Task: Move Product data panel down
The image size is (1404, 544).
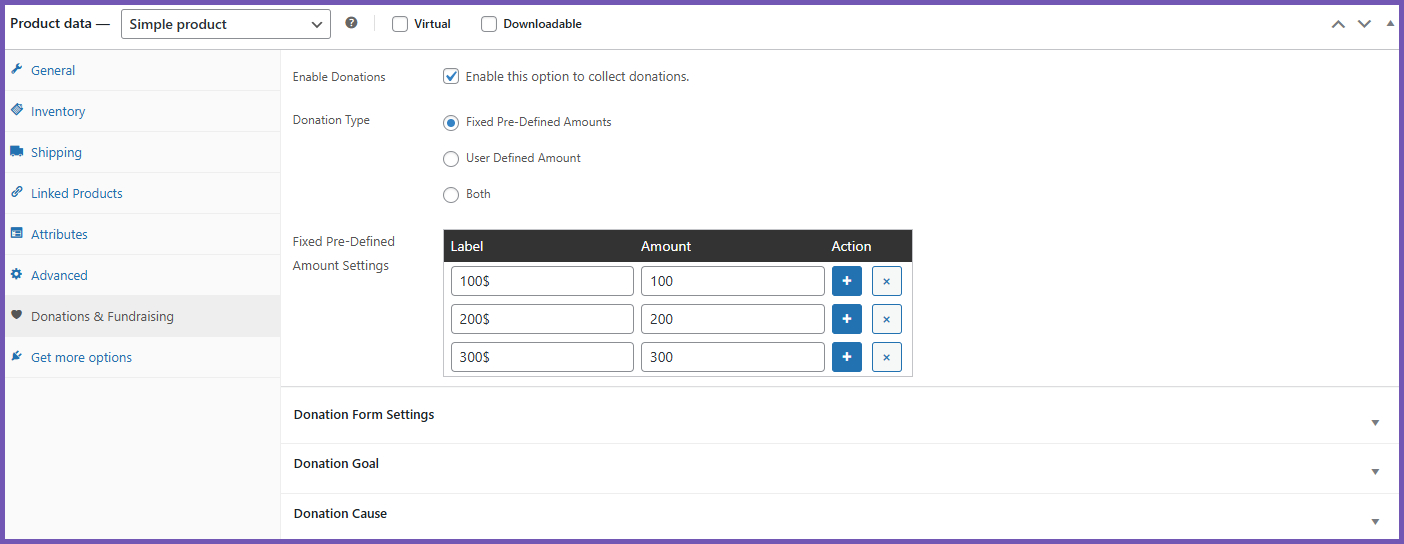Action: (1364, 24)
